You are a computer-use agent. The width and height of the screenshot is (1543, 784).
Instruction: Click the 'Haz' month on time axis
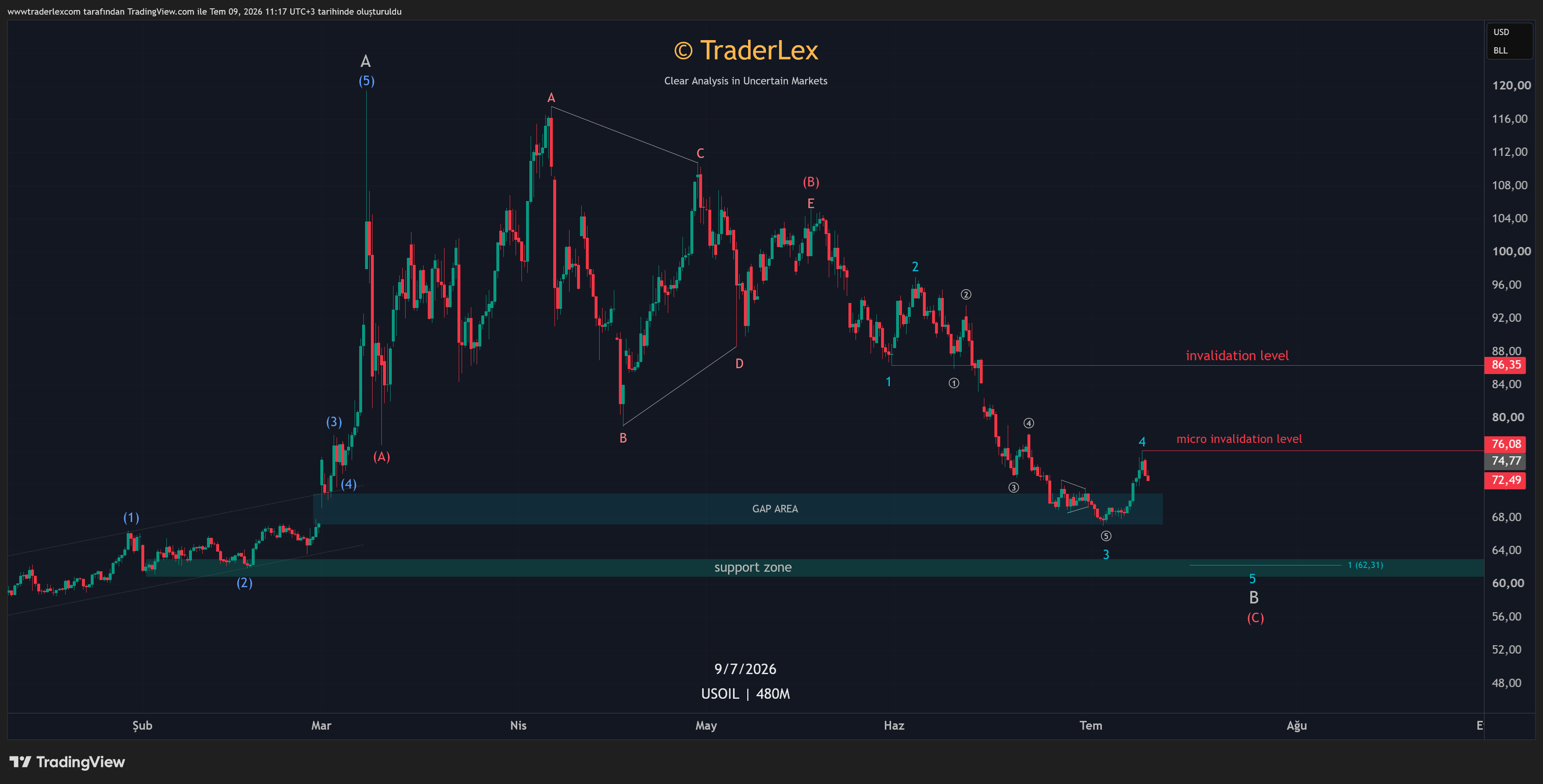click(x=894, y=725)
